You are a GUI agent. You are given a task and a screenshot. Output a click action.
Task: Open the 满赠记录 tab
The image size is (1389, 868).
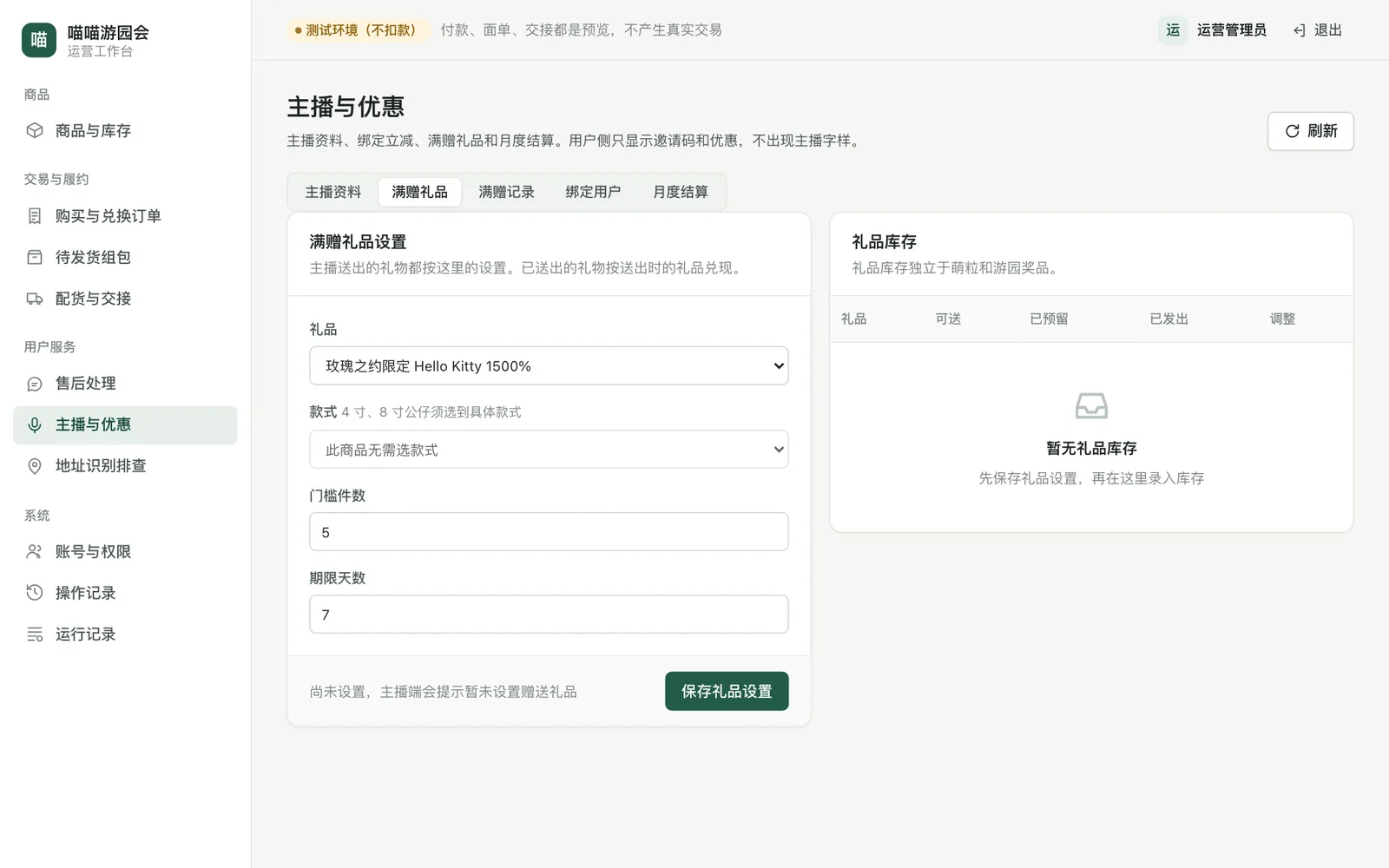tap(507, 192)
